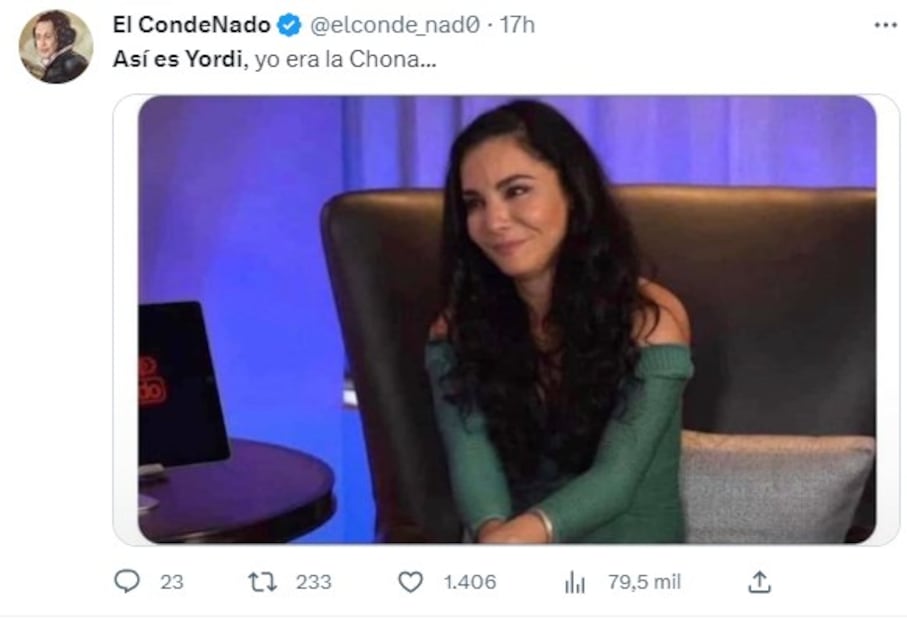The image size is (907, 620).
Task: Click the share upload arrow icon
Action: tap(759, 582)
